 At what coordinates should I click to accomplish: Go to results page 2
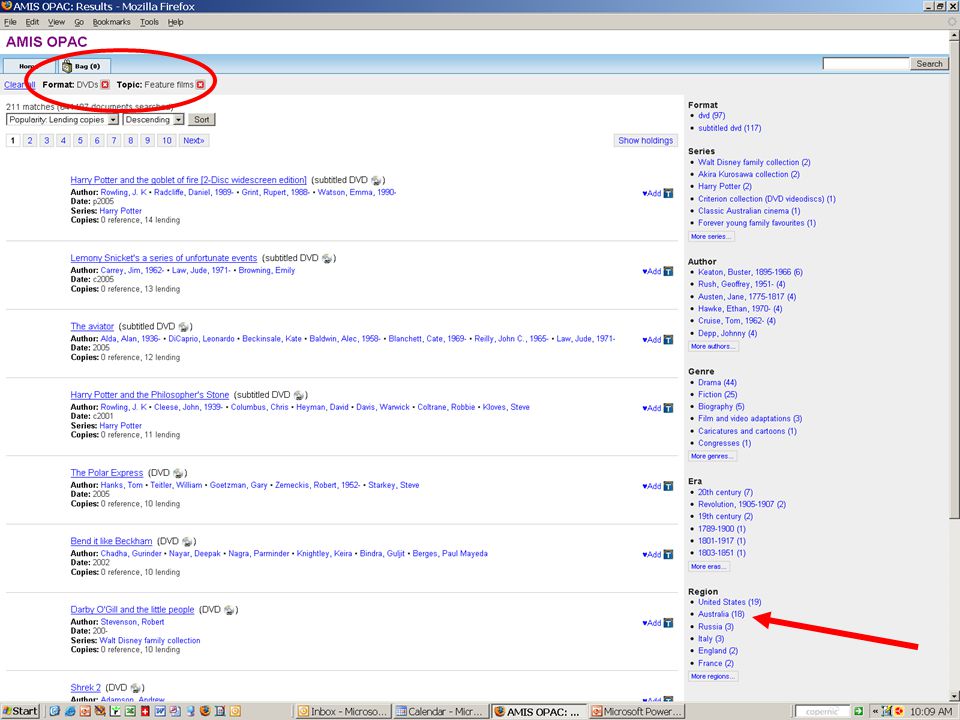[29, 140]
